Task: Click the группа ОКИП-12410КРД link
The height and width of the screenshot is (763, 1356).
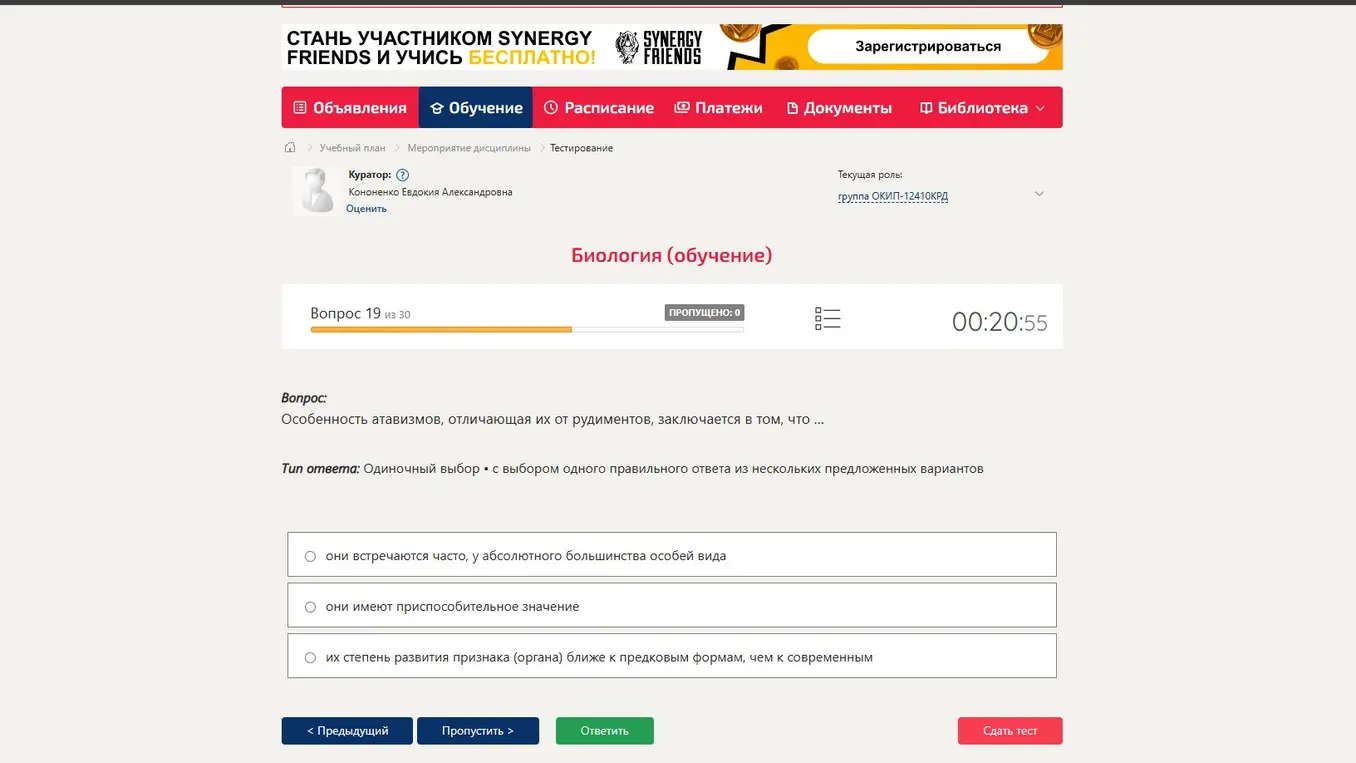Action: (893, 196)
